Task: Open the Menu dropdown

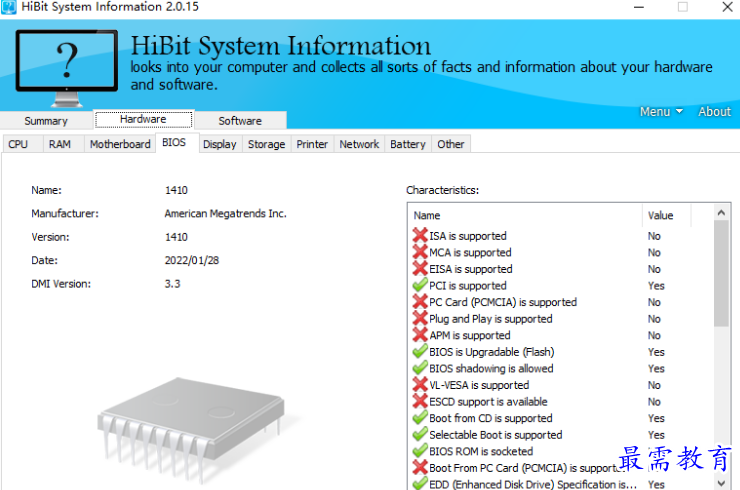Action: click(x=661, y=112)
